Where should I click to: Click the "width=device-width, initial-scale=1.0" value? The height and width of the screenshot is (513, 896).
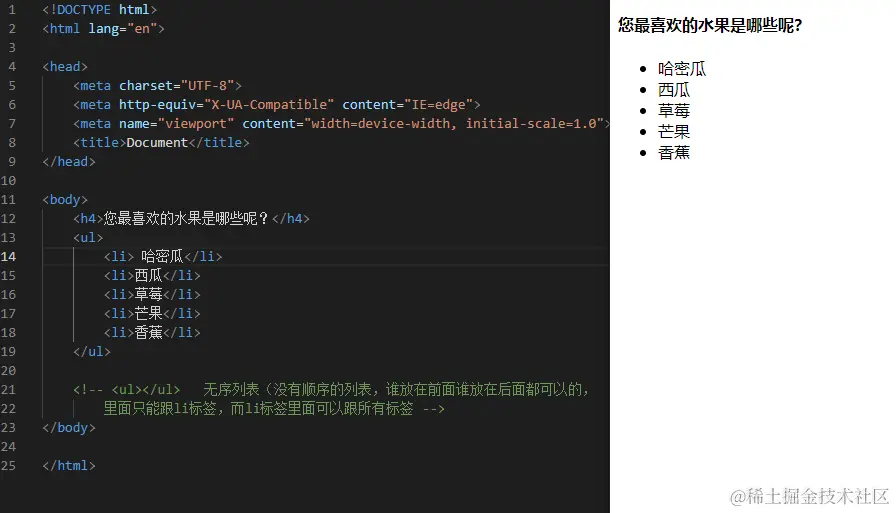coord(454,123)
